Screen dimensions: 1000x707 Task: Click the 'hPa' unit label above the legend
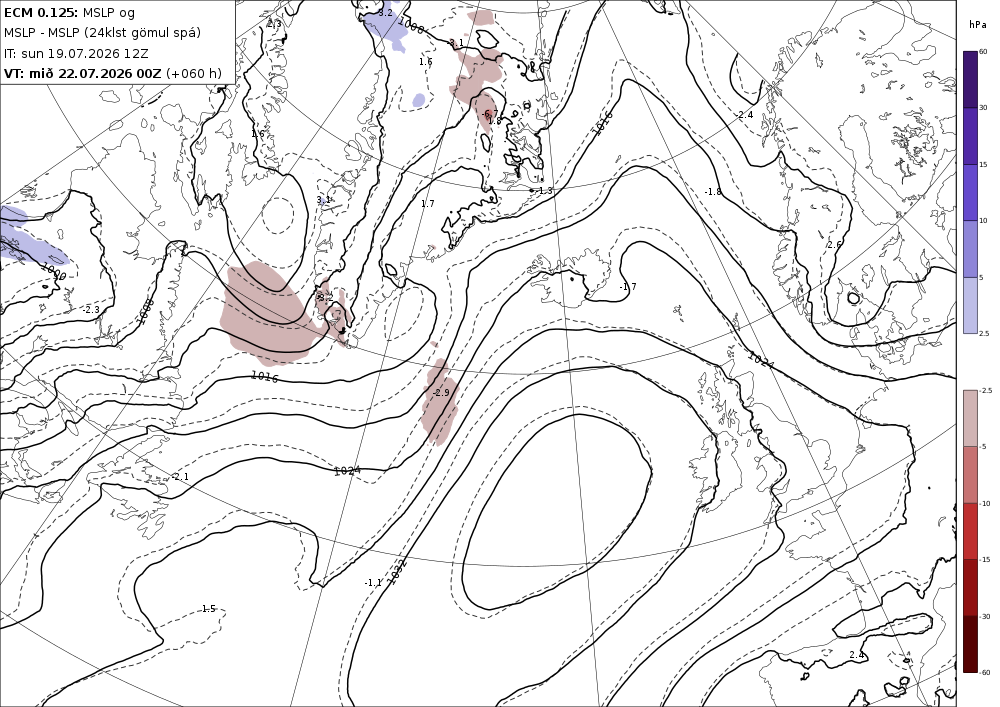(977, 25)
